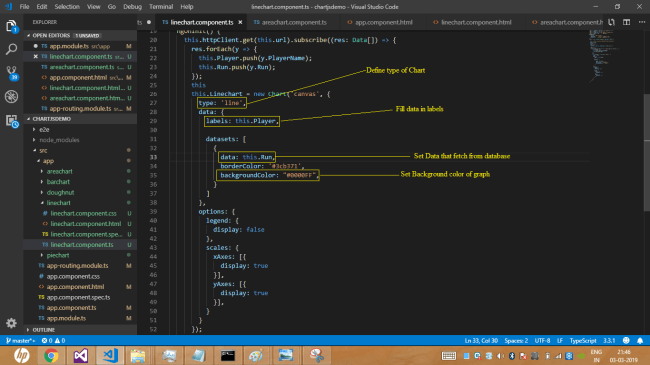The image size is (650, 365).
Task: Open the master branch indicator
Action: [x=20, y=341]
